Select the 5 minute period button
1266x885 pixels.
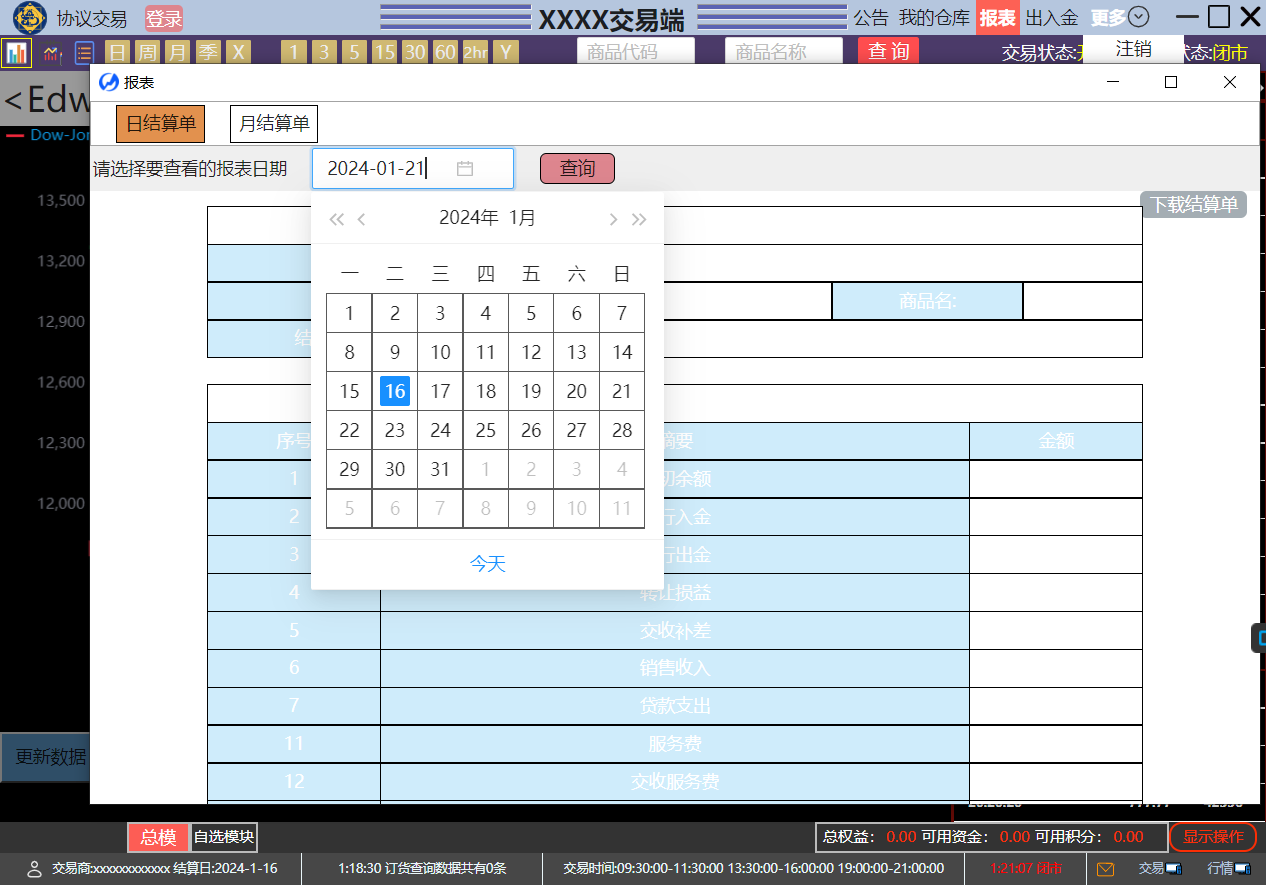[x=354, y=52]
